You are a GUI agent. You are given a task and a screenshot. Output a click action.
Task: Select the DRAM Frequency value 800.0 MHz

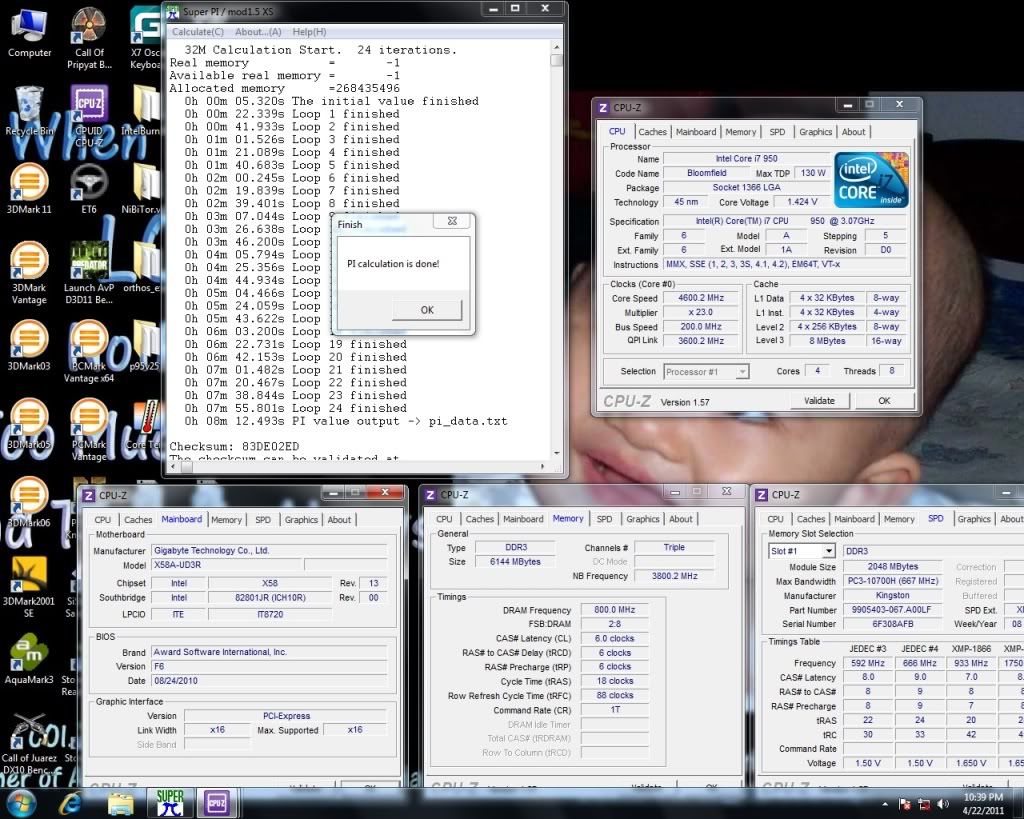pyautogui.click(x=615, y=609)
